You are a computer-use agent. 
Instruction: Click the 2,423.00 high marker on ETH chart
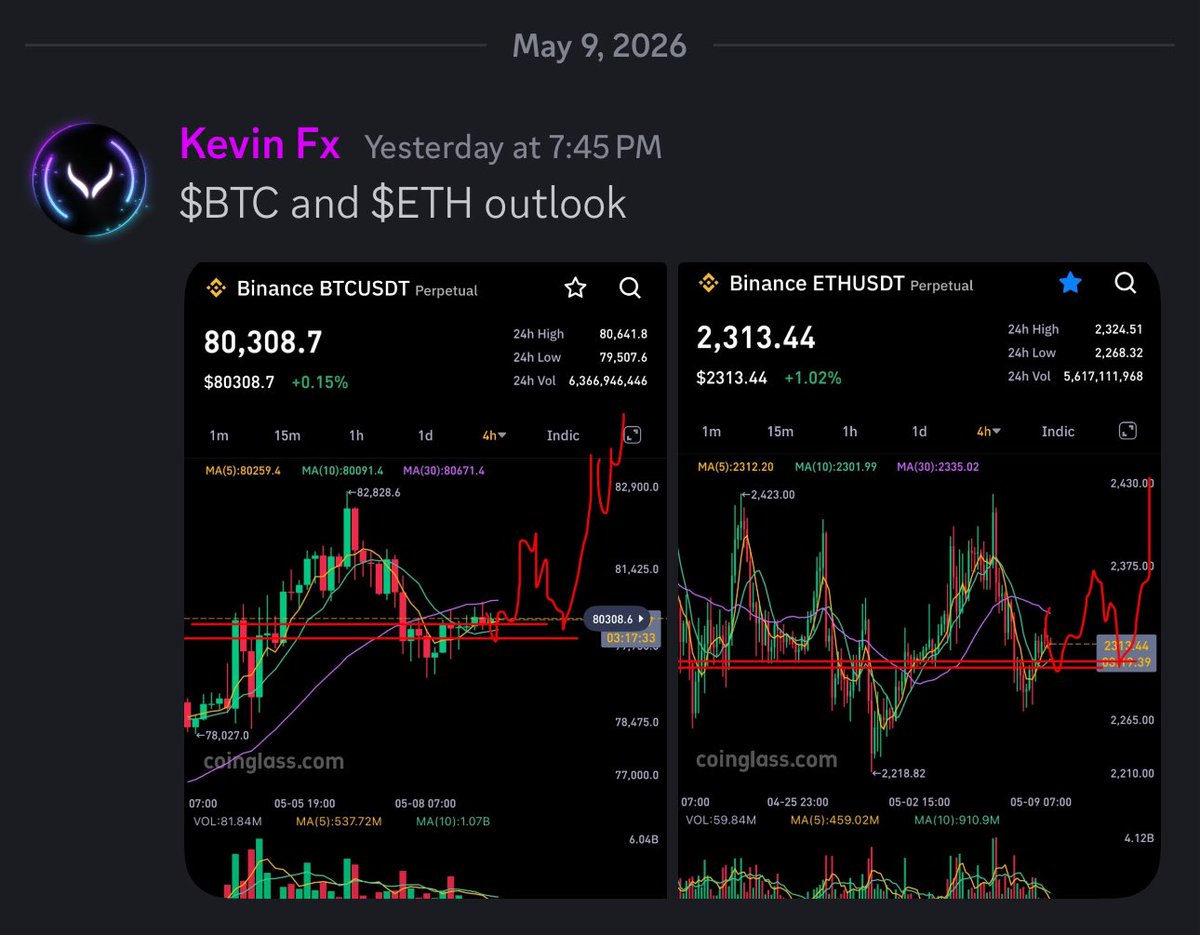768,494
